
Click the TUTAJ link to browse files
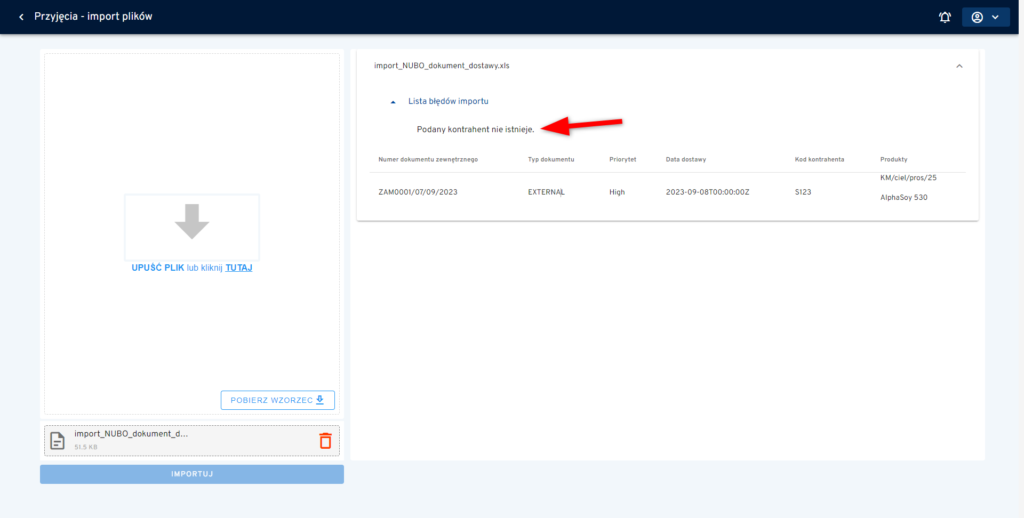click(238, 268)
